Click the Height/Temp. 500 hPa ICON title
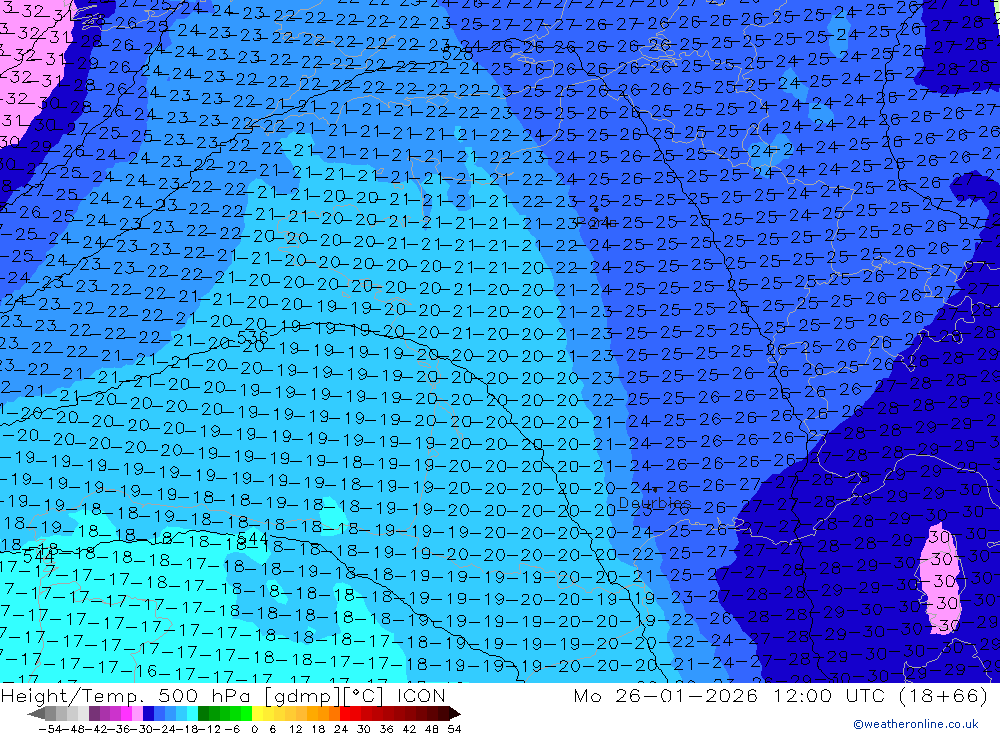Image resolution: width=1000 pixels, height=733 pixels. tap(223, 695)
